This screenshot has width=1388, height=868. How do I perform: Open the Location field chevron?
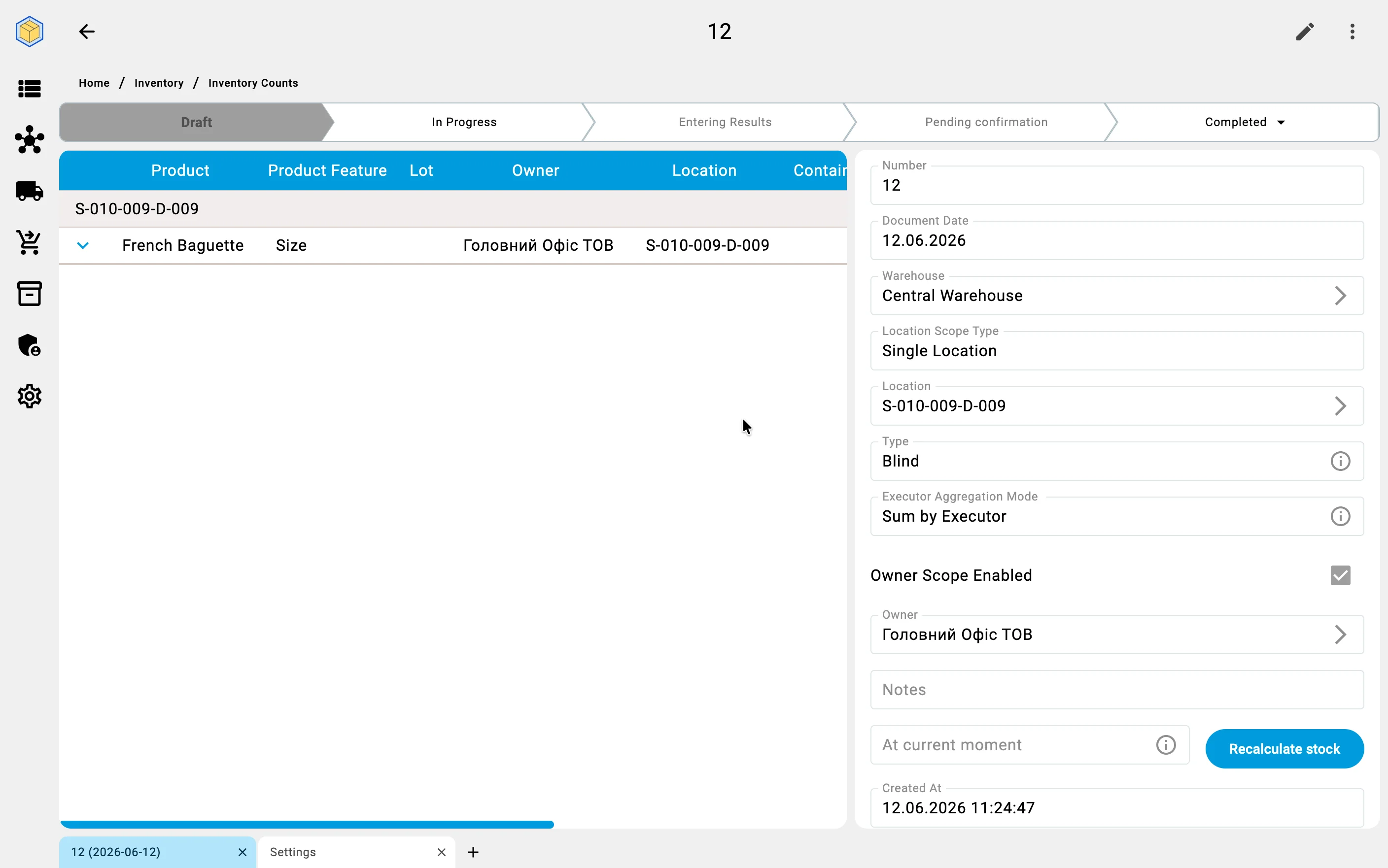1340,406
